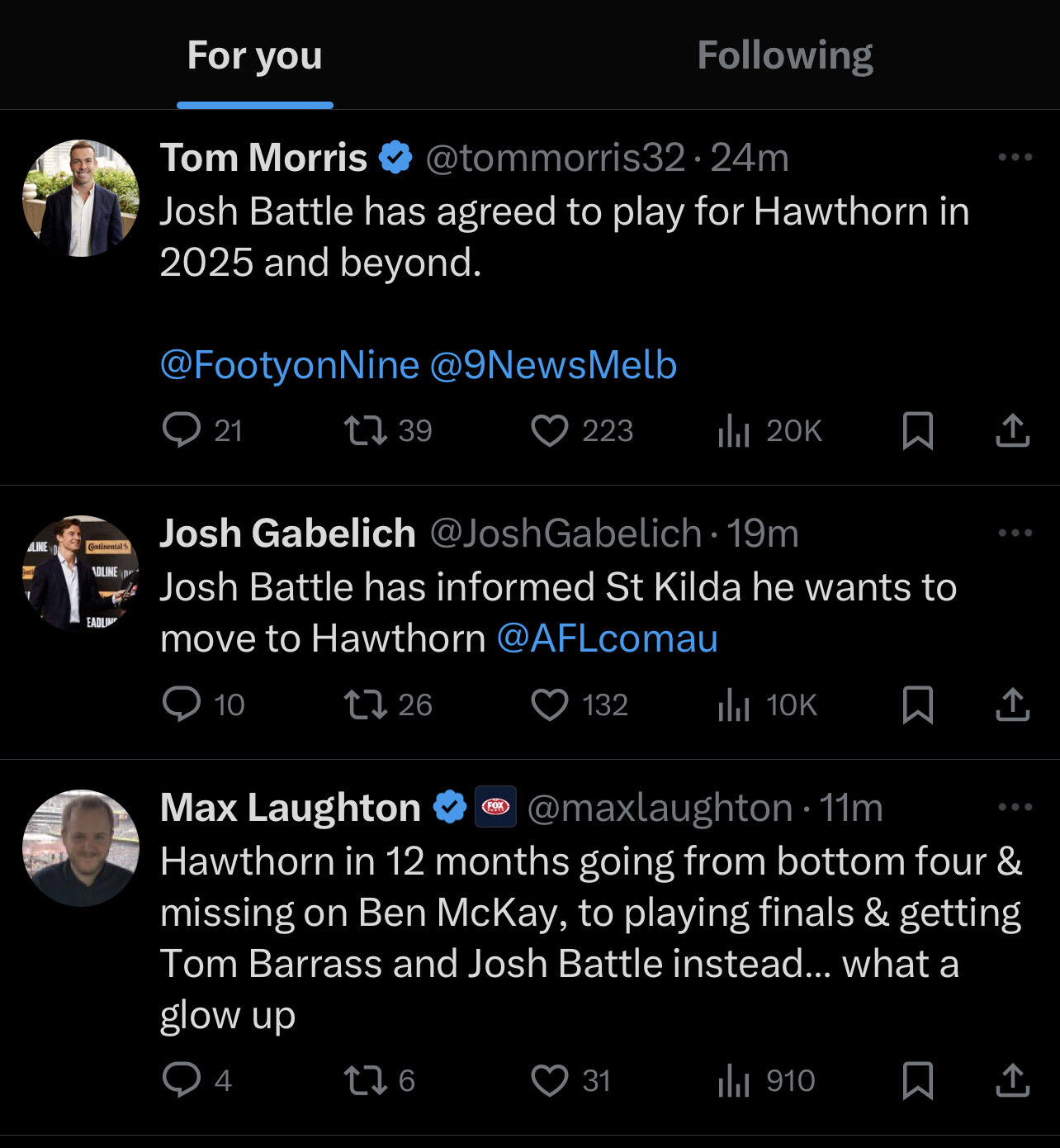
Task: Open the @FootyonNine mention link
Action: point(290,365)
